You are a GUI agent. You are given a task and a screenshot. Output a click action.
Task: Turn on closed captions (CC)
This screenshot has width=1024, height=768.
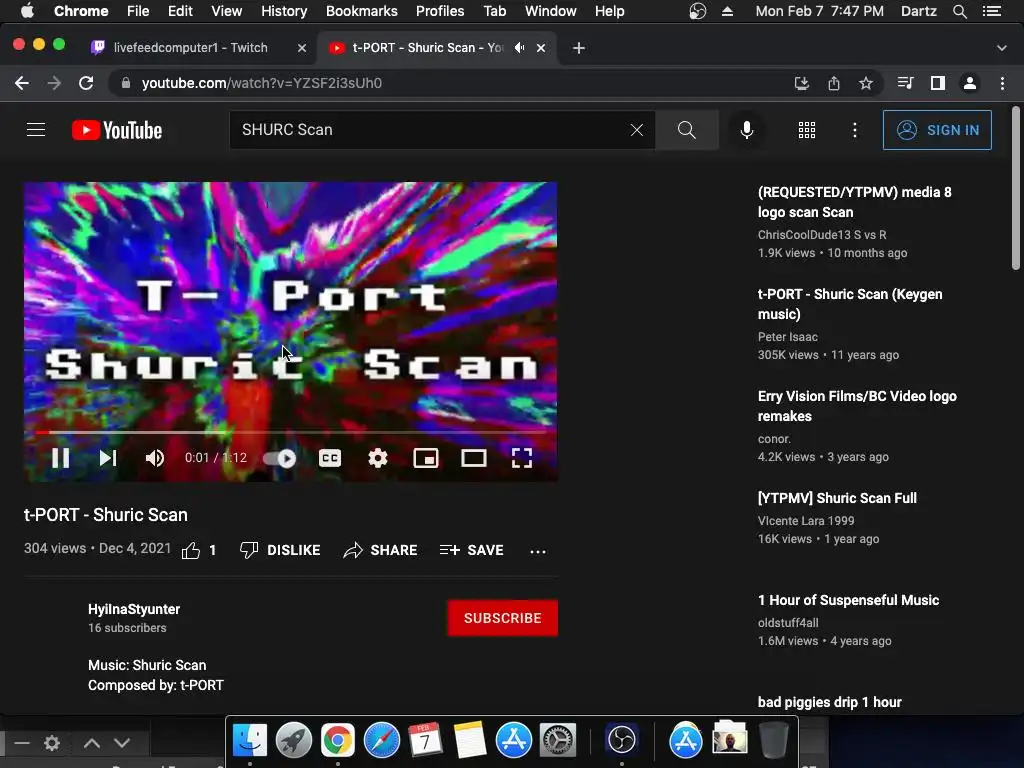click(x=330, y=458)
